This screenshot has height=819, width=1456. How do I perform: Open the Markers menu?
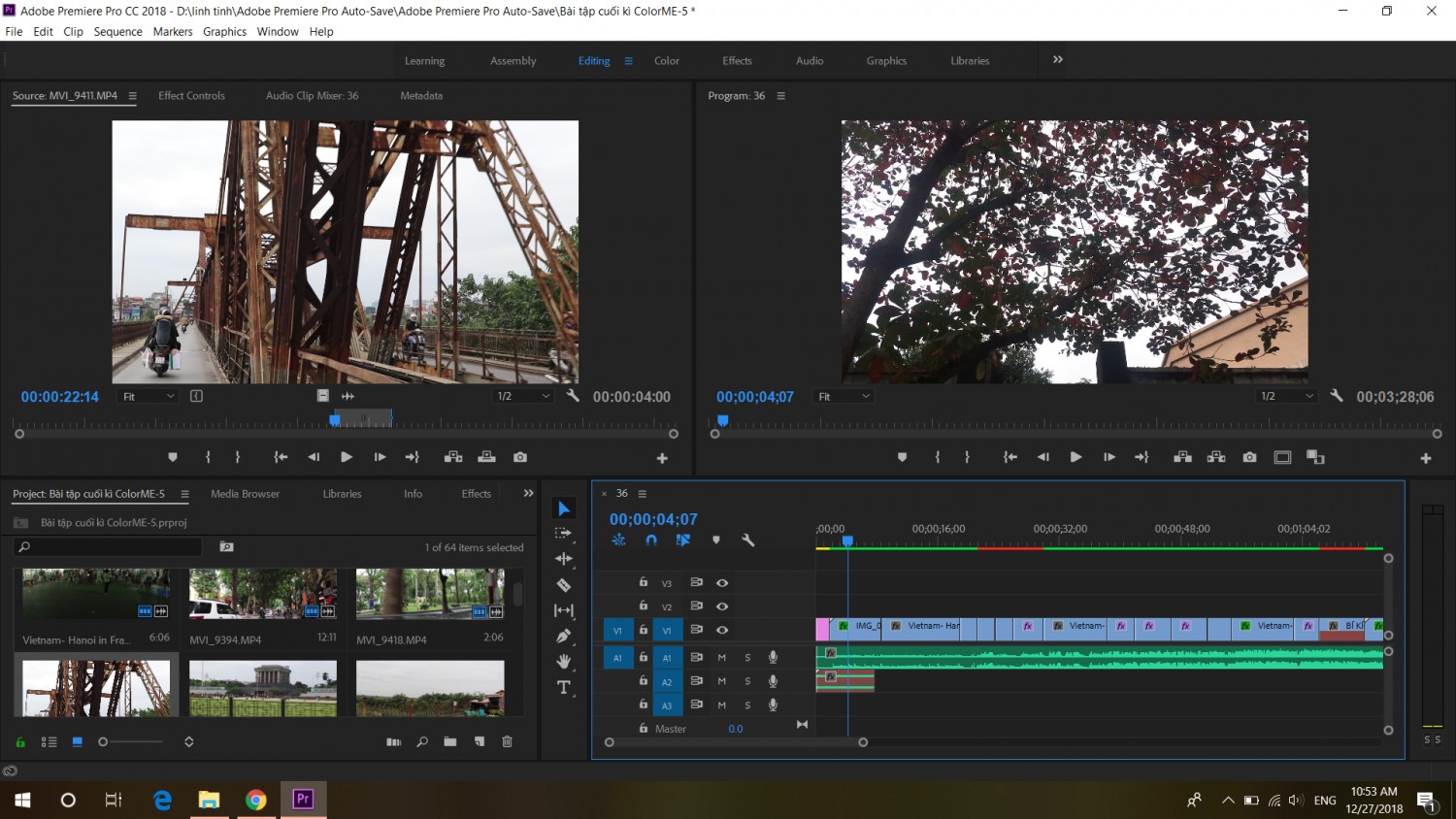click(173, 32)
